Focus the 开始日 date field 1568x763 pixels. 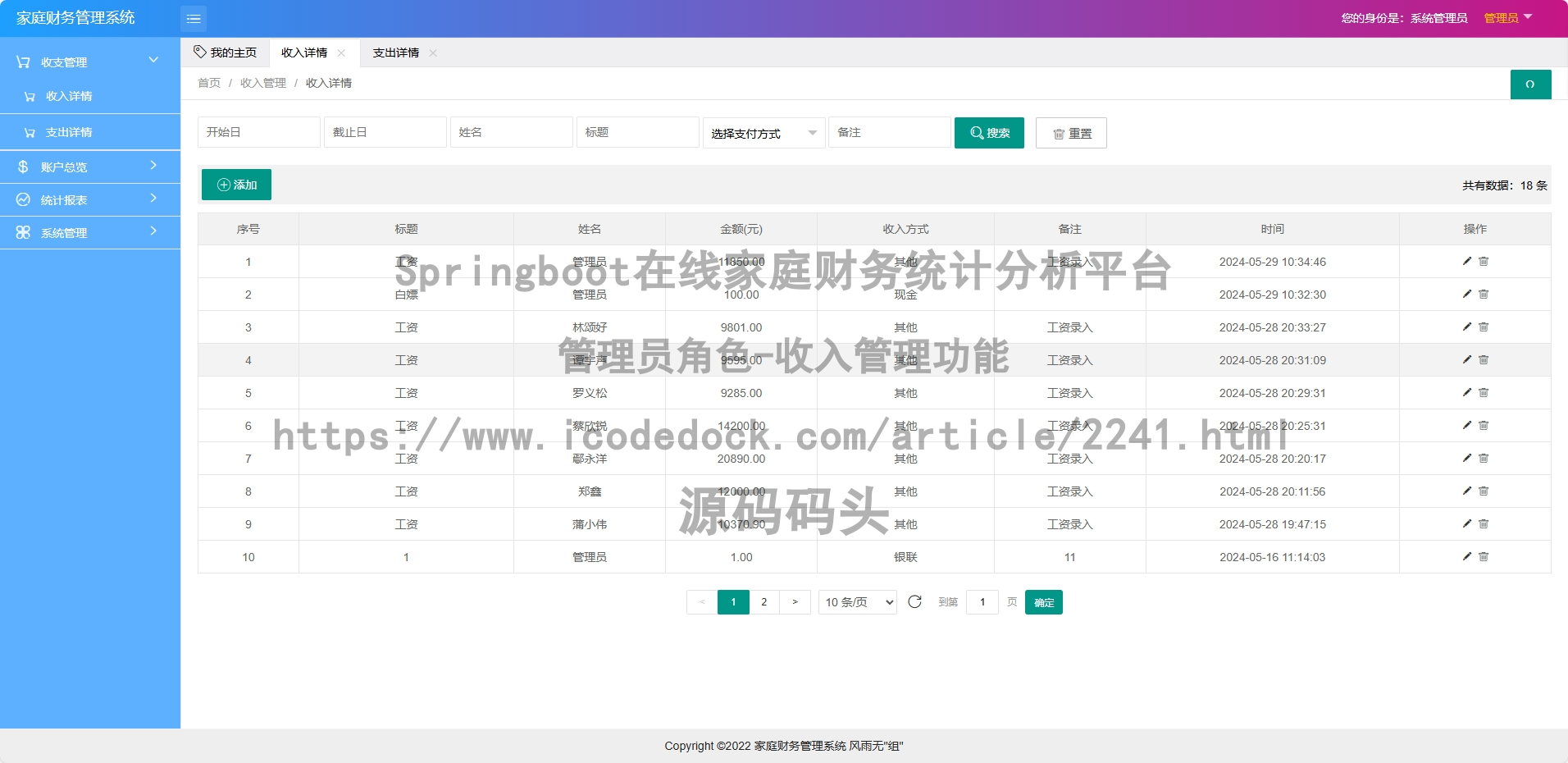[x=259, y=132]
